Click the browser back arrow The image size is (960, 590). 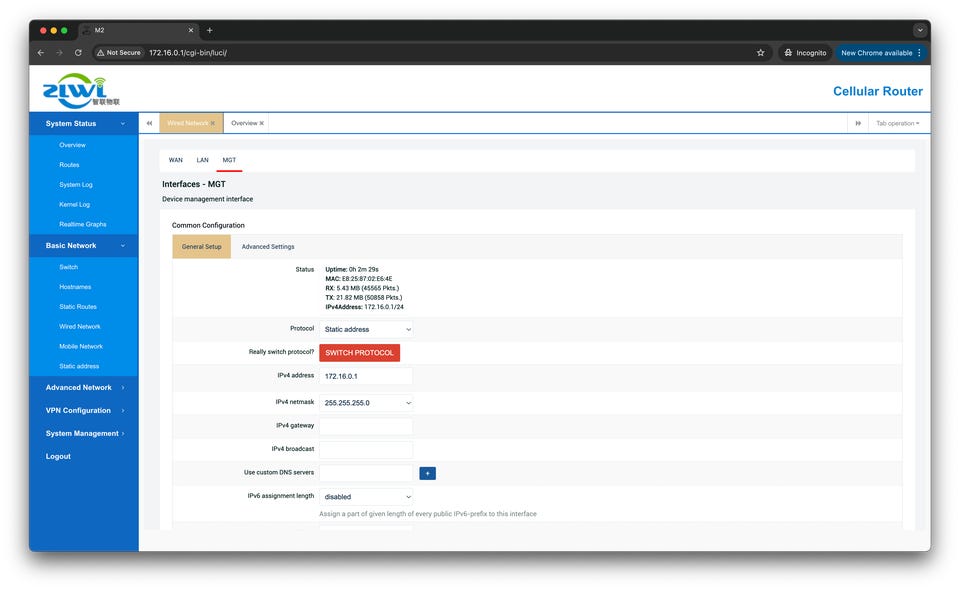[x=41, y=53]
